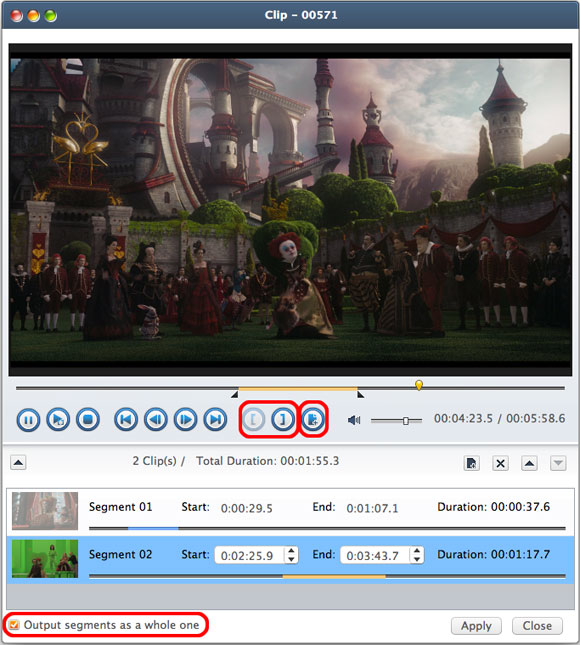Increase Segment 02 end time with up stepper arrow

point(417,551)
